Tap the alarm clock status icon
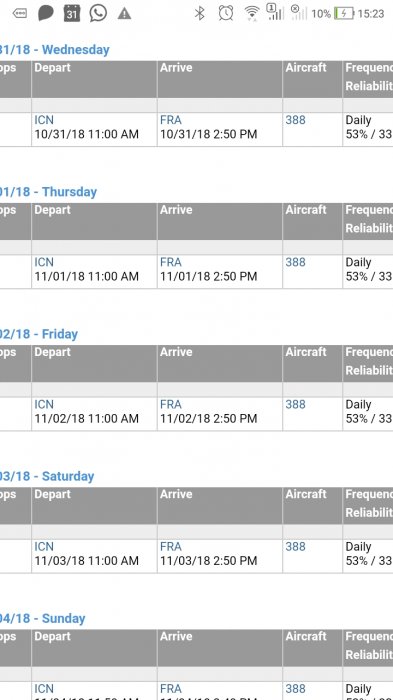Image resolution: width=393 pixels, height=700 pixels. [226, 13]
